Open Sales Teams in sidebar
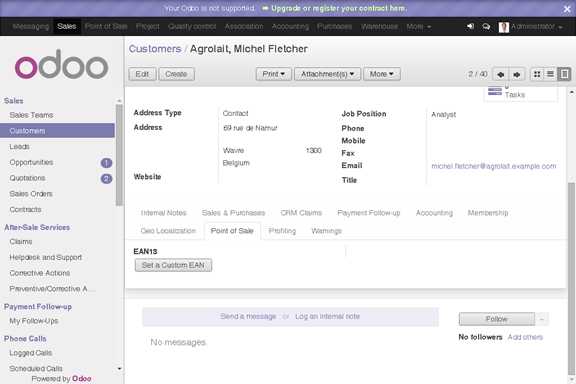The width and height of the screenshot is (576, 384). 31,115
